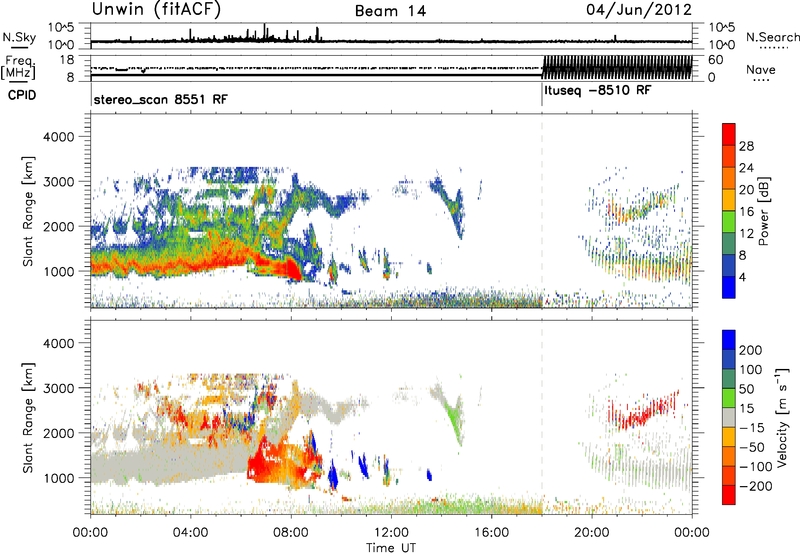Click the 15 value on Velocity color bar
This screenshot has width=800, height=554.
point(747,409)
